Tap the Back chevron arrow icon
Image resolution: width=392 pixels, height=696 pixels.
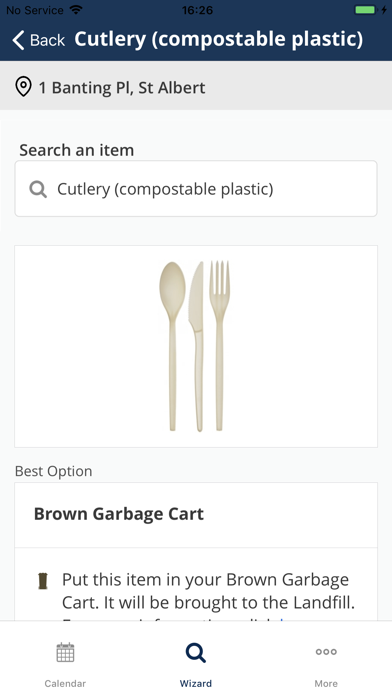[18, 40]
